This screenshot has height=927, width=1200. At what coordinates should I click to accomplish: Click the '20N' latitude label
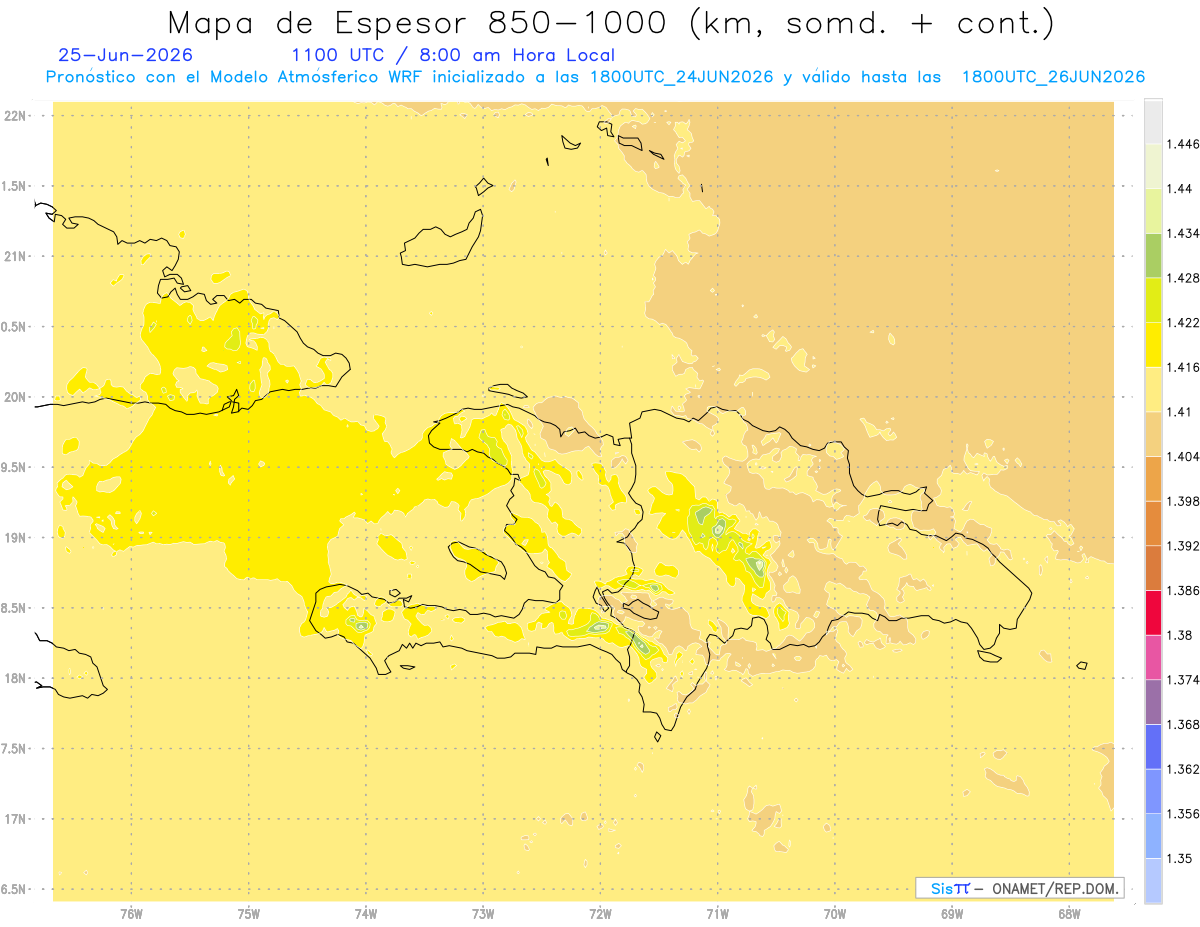pyautogui.click(x=14, y=397)
